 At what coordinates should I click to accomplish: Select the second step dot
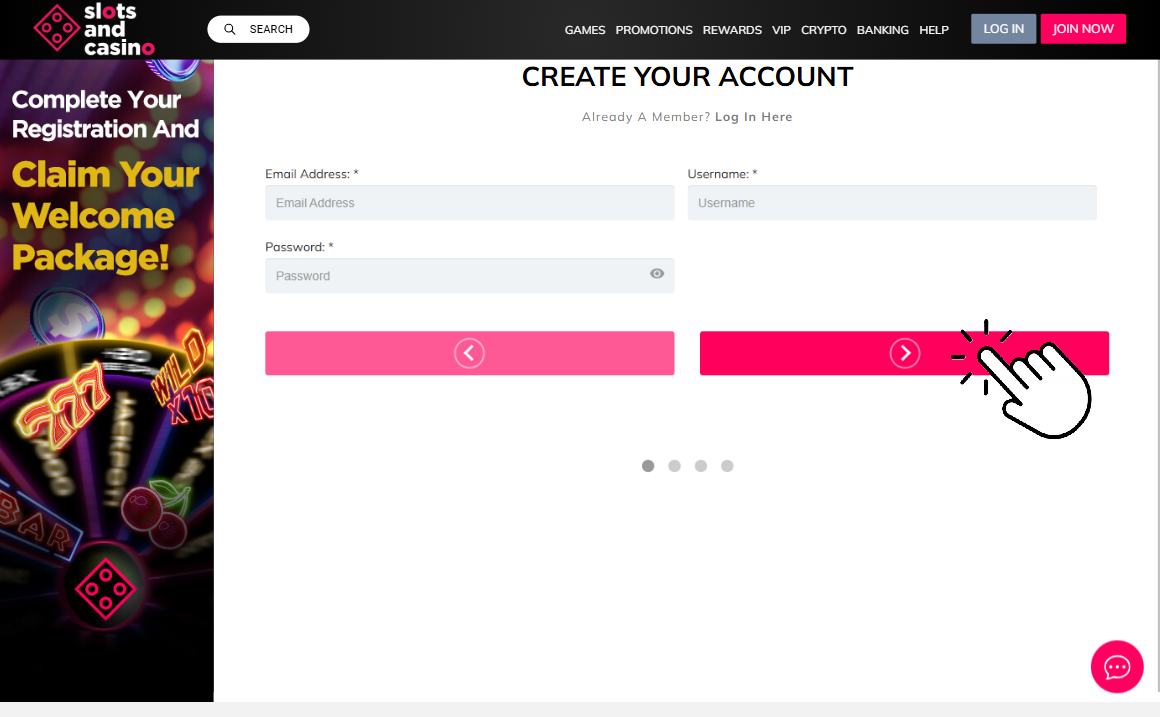(675, 465)
